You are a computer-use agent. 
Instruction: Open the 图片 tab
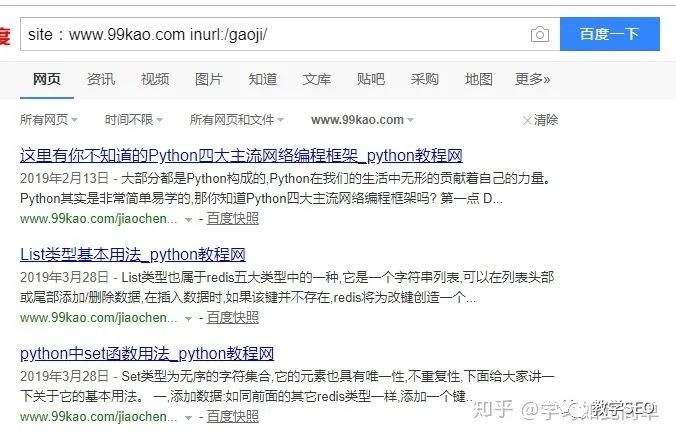pos(209,79)
